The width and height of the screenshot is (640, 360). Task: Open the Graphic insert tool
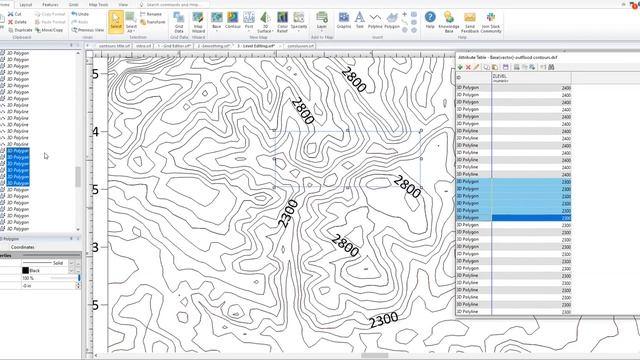[x=344, y=20]
